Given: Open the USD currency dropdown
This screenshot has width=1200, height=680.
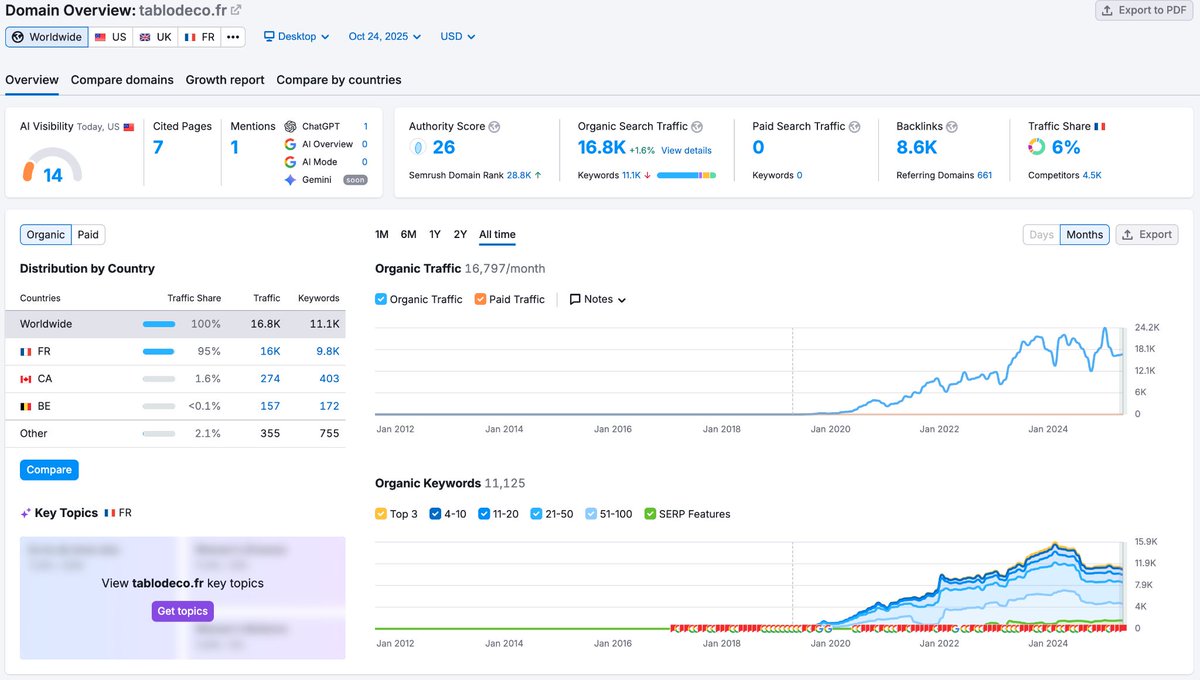Looking at the screenshot, I should point(458,36).
